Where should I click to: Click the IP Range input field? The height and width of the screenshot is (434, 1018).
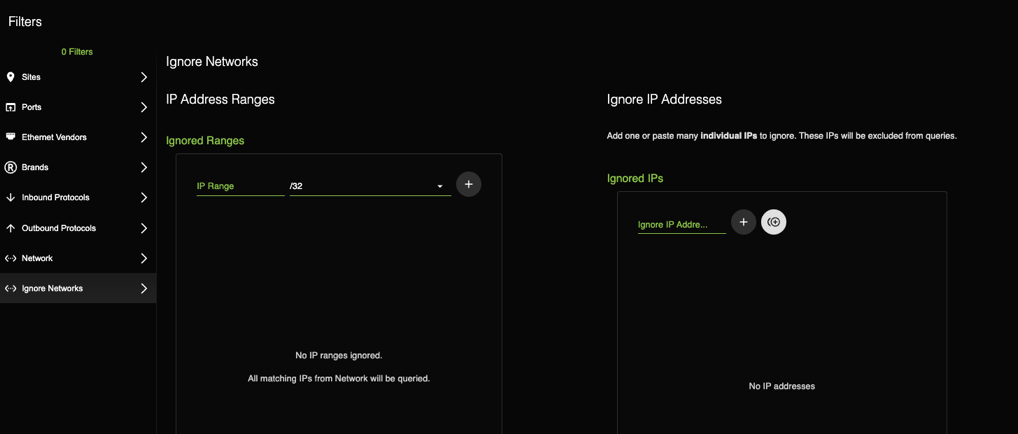coord(240,186)
